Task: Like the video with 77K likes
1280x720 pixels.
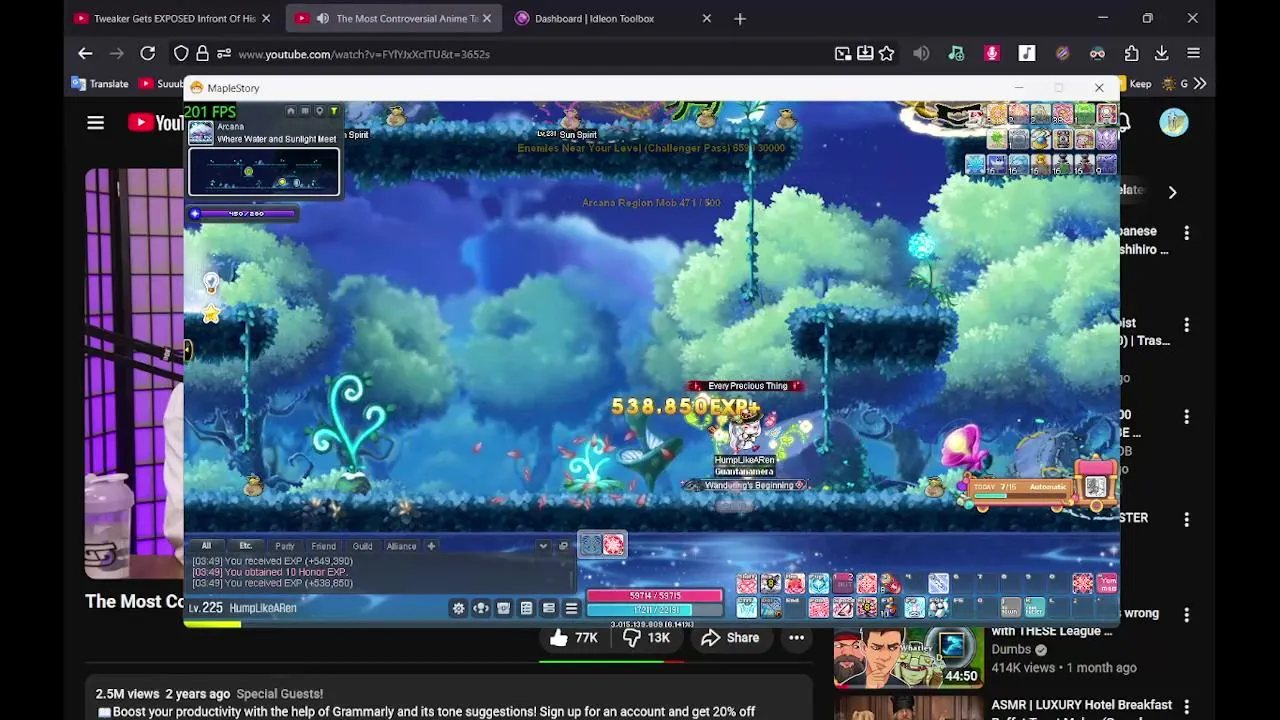Action: 573,638
